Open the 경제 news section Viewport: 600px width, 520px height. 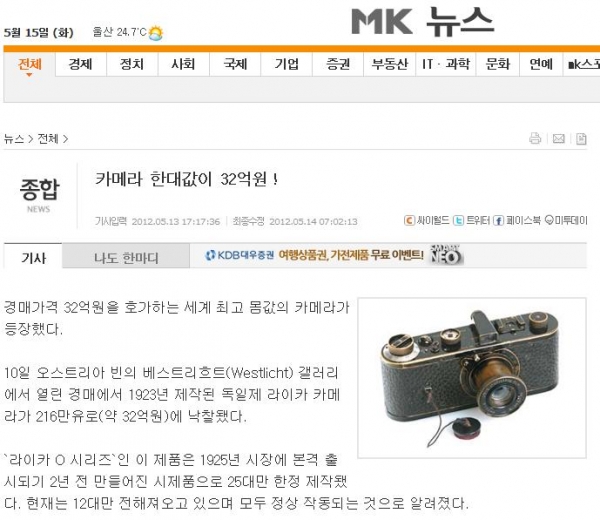tap(80, 64)
